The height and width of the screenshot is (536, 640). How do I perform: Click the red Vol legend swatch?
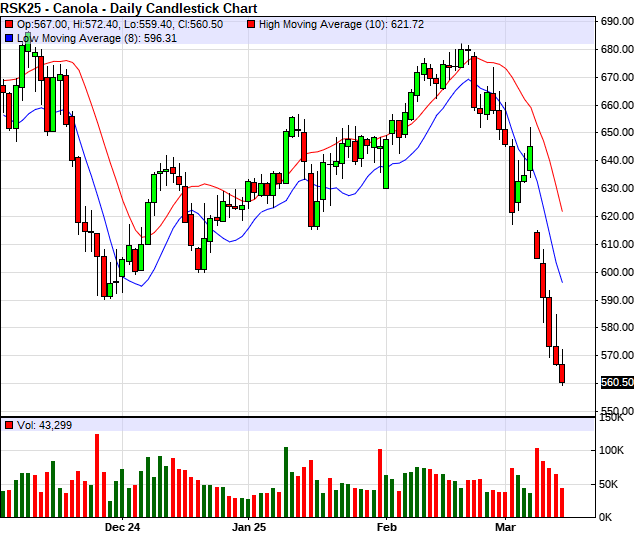pyautogui.click(x=9, y=426)
